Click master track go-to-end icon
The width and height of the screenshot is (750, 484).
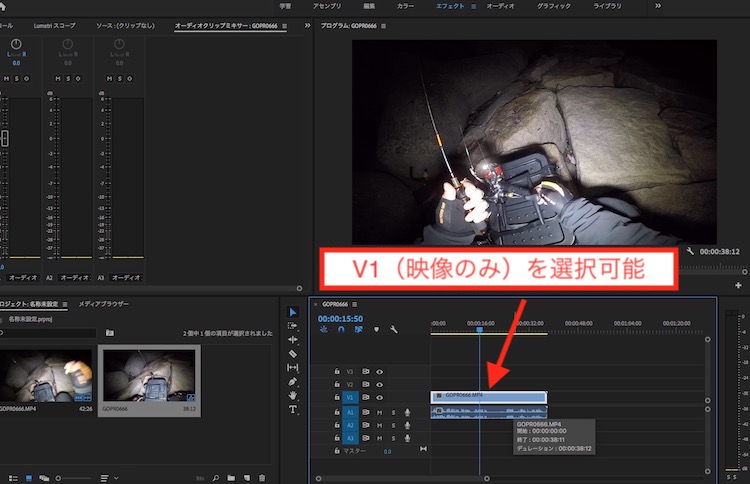point(423,449)
